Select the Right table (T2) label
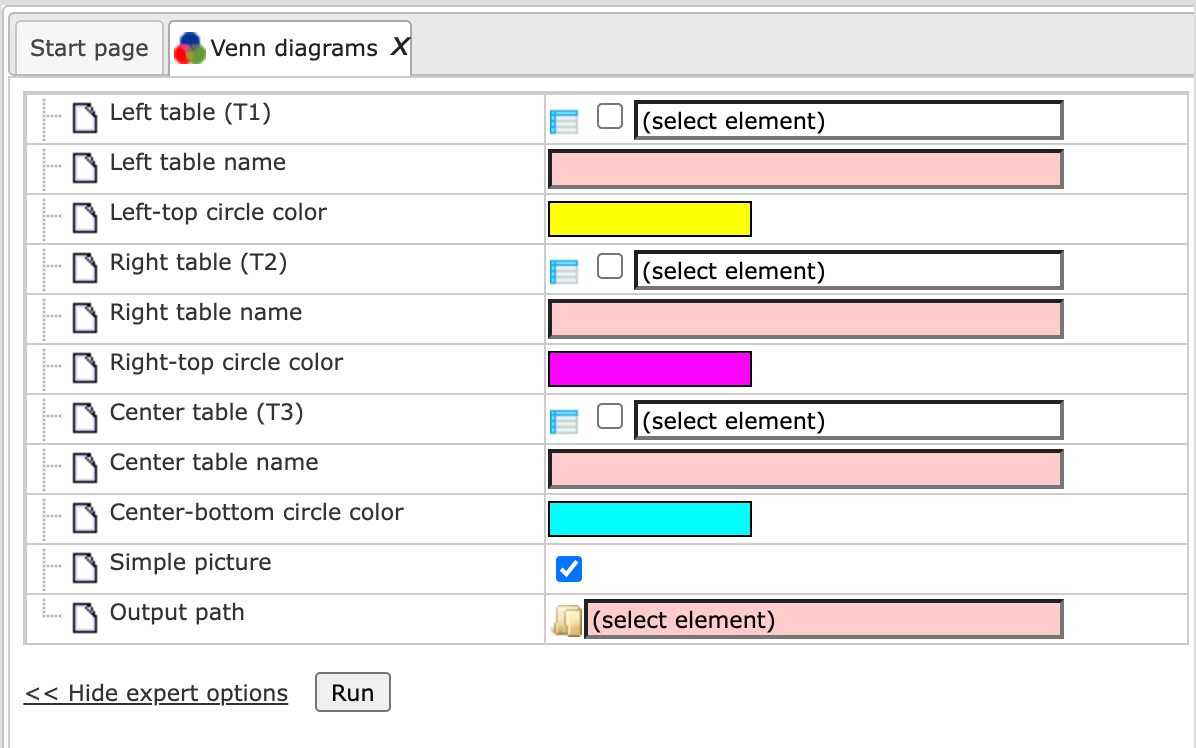This screenshot has width=1196, height=748. point(198,262)
